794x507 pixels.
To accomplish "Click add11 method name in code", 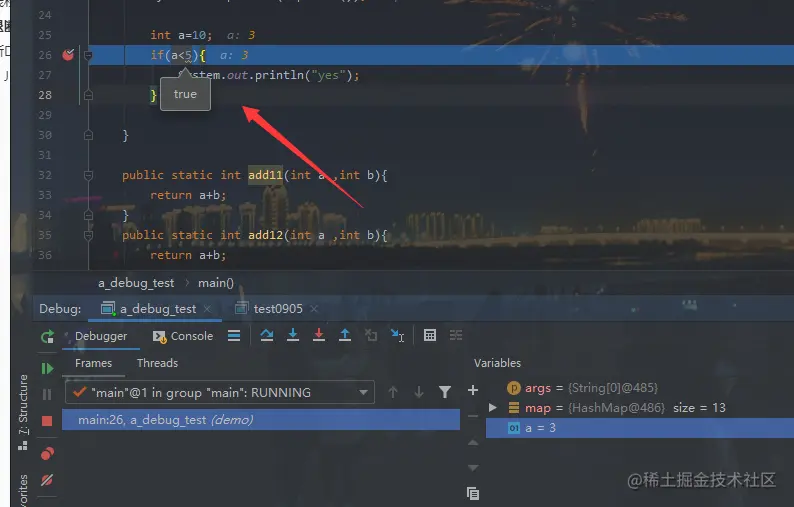I will [x=265, y=175].
